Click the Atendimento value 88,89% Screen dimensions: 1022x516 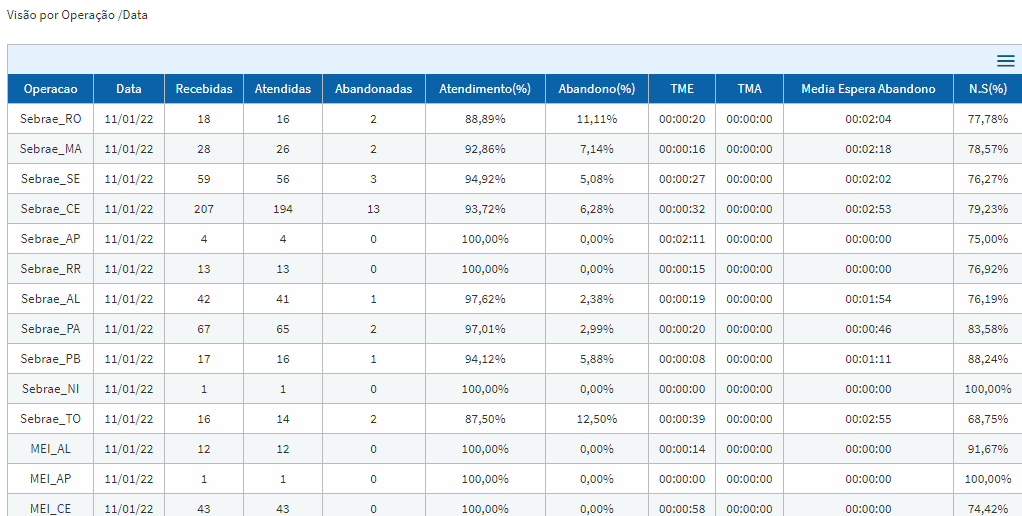pyautogui.click(x=485, y=119)
